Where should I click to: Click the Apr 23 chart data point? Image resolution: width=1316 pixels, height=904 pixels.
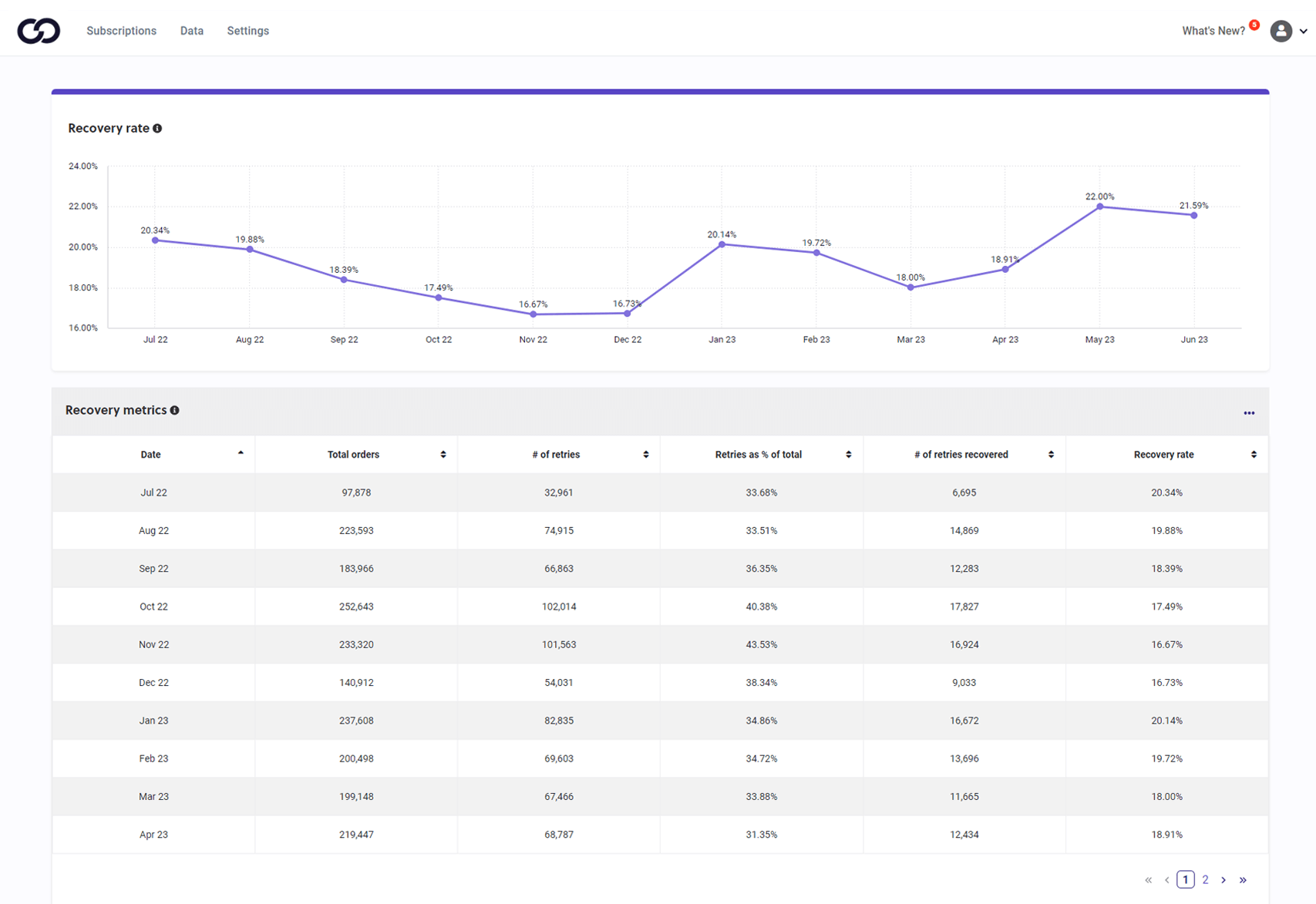(x=1005, y=269)
